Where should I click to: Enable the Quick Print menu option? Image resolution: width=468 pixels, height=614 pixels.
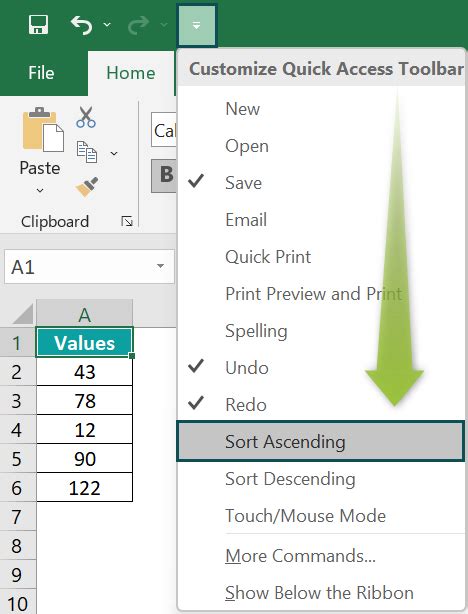point(321,257)
